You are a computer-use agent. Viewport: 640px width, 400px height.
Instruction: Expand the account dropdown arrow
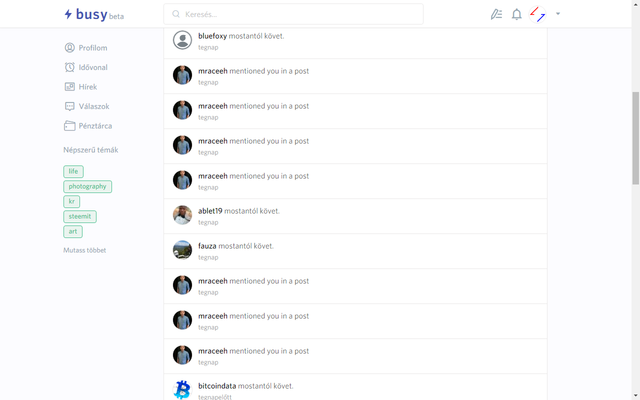pos(558,14)
